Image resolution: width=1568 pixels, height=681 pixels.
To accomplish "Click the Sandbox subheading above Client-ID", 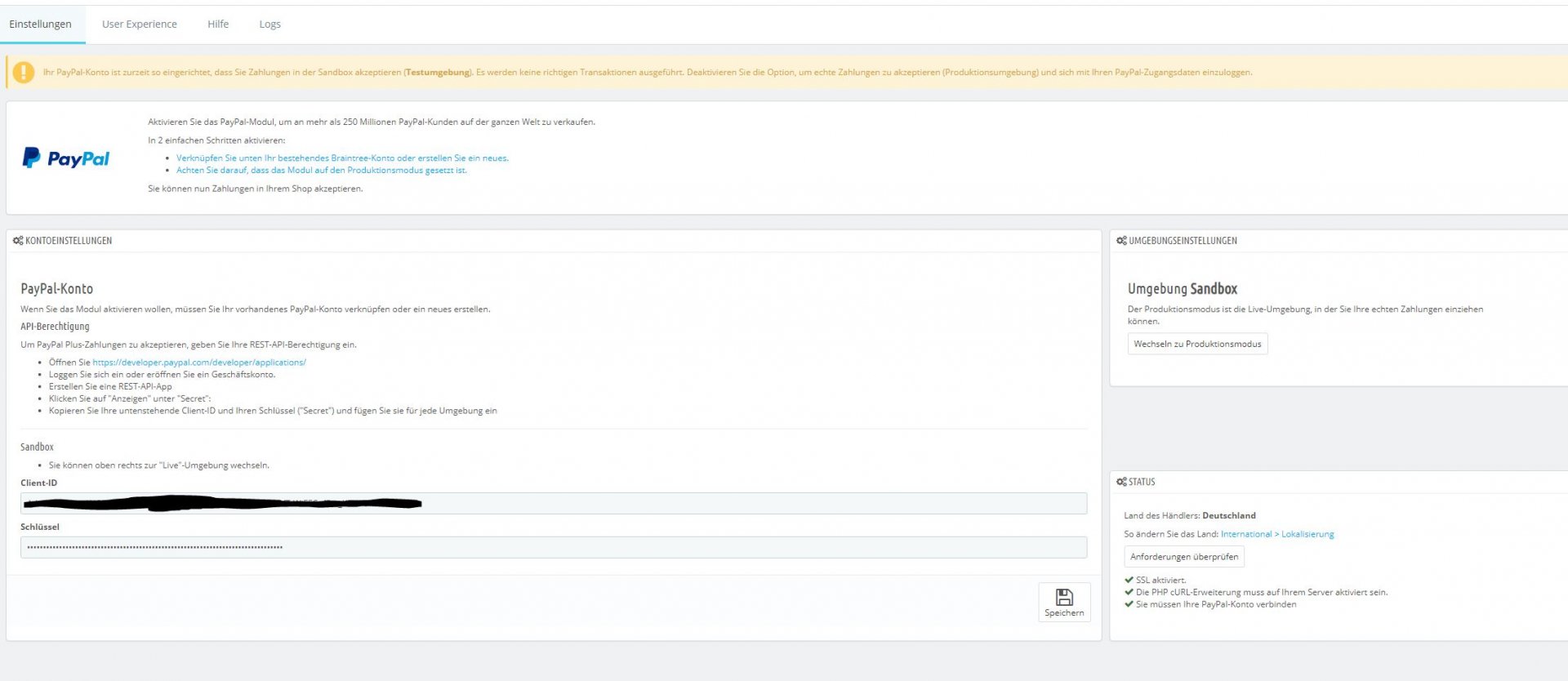I will [37, 447].
